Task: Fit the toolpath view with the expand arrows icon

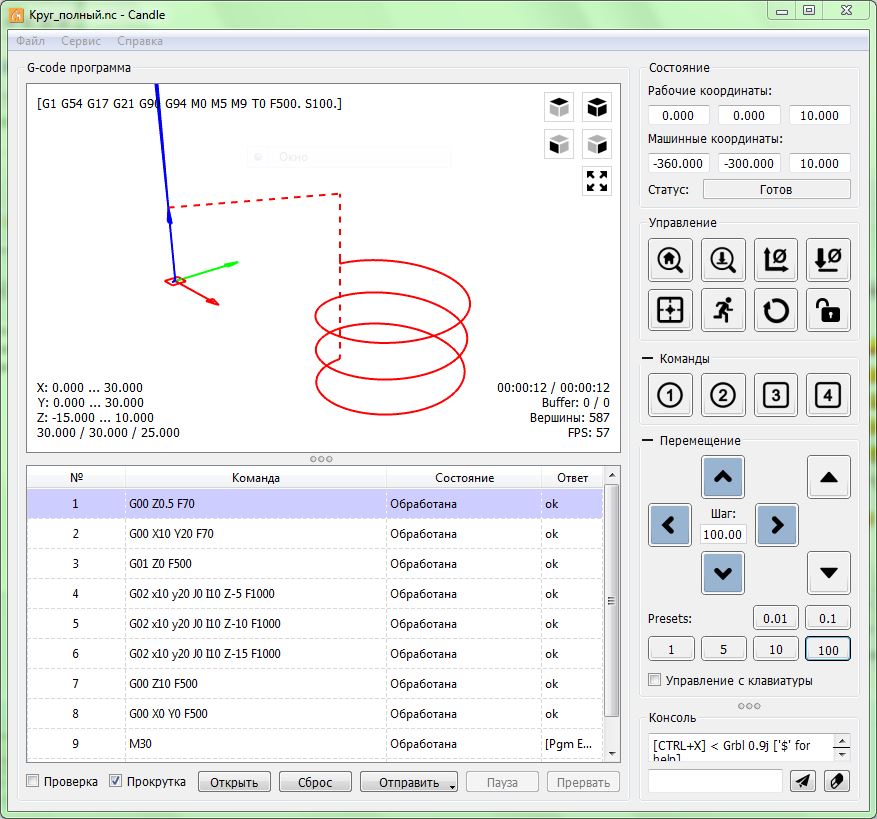Action: coord(597,181)
